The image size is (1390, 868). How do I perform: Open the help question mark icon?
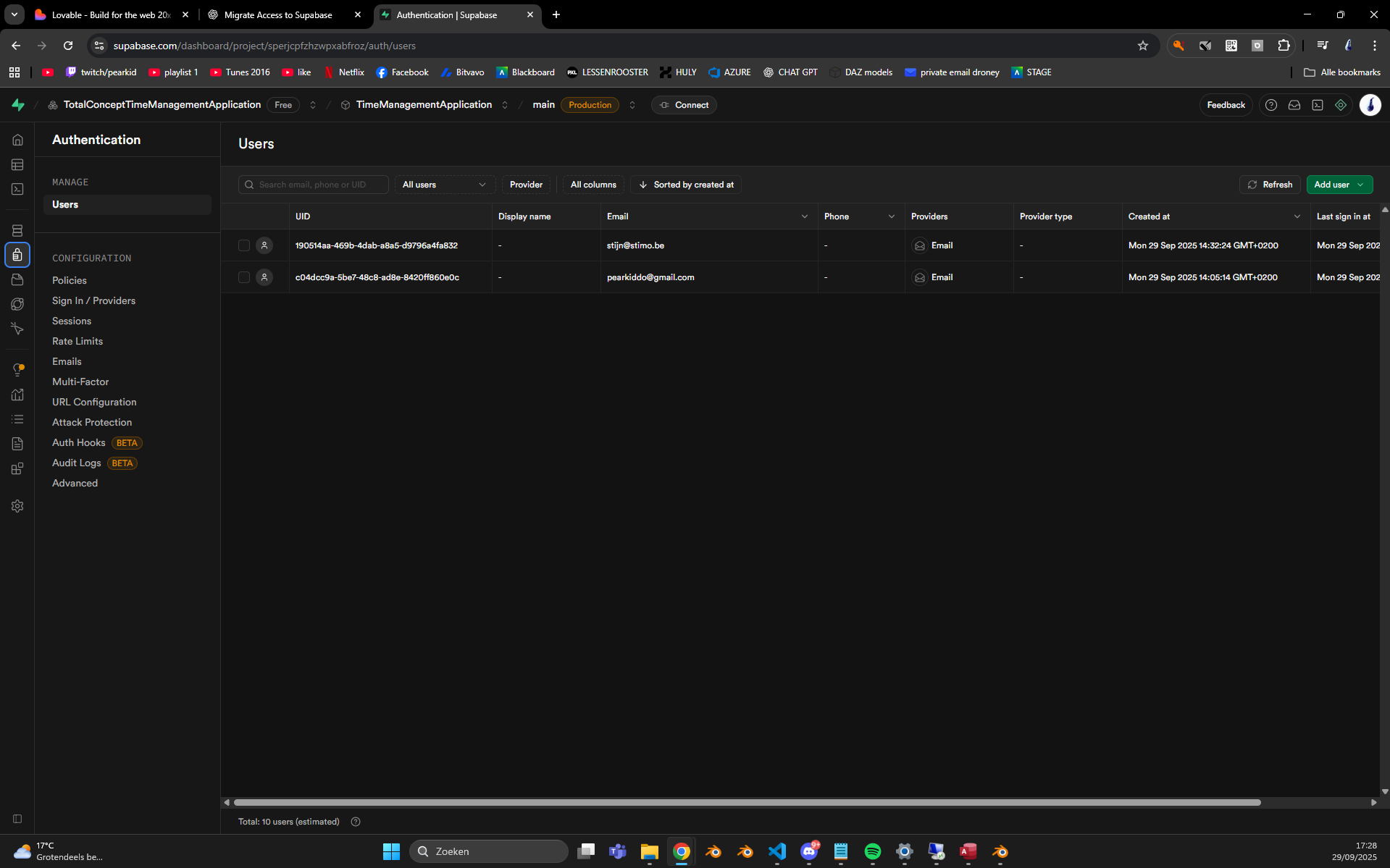point(1270,105)
